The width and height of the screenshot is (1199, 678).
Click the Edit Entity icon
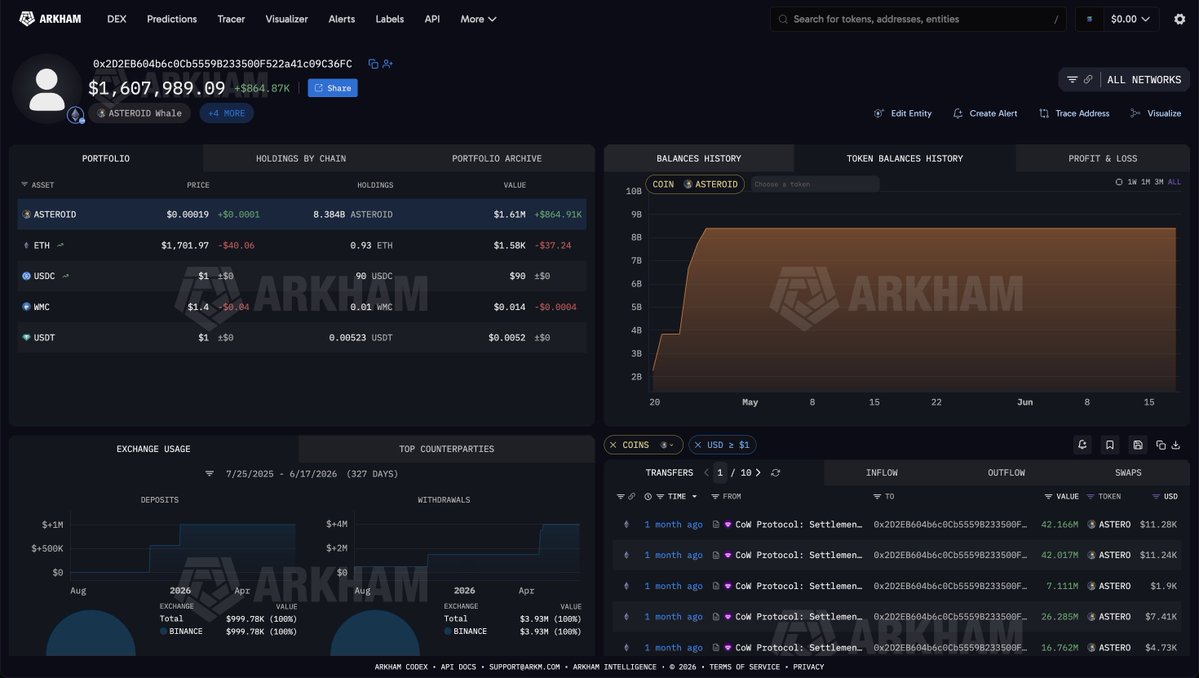879,113
